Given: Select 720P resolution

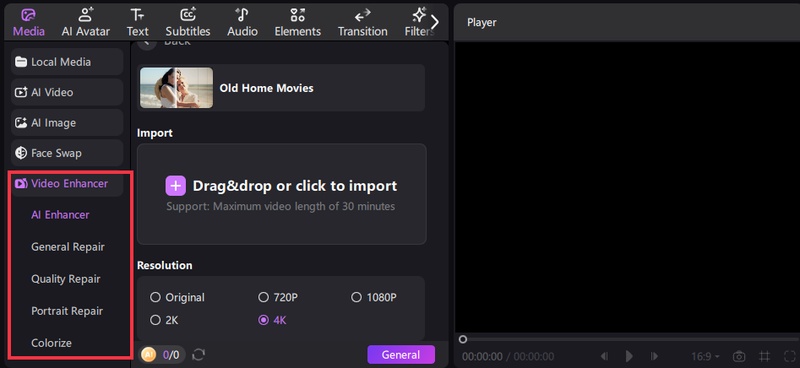Looking at the screenshot, I should click(278, 297).
